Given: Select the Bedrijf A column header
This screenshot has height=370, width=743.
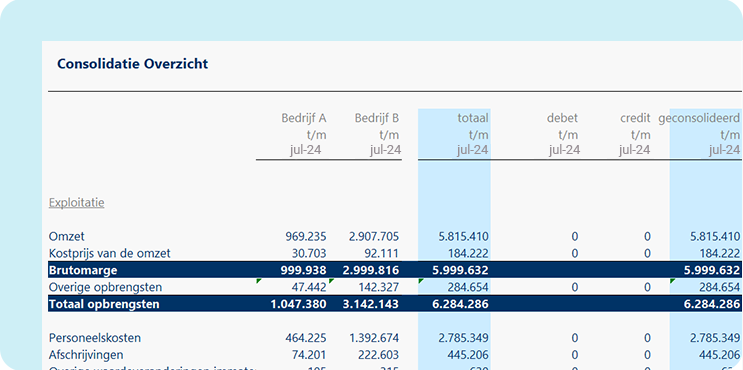Looking at the screenshot, I should [x=304, y=118].
